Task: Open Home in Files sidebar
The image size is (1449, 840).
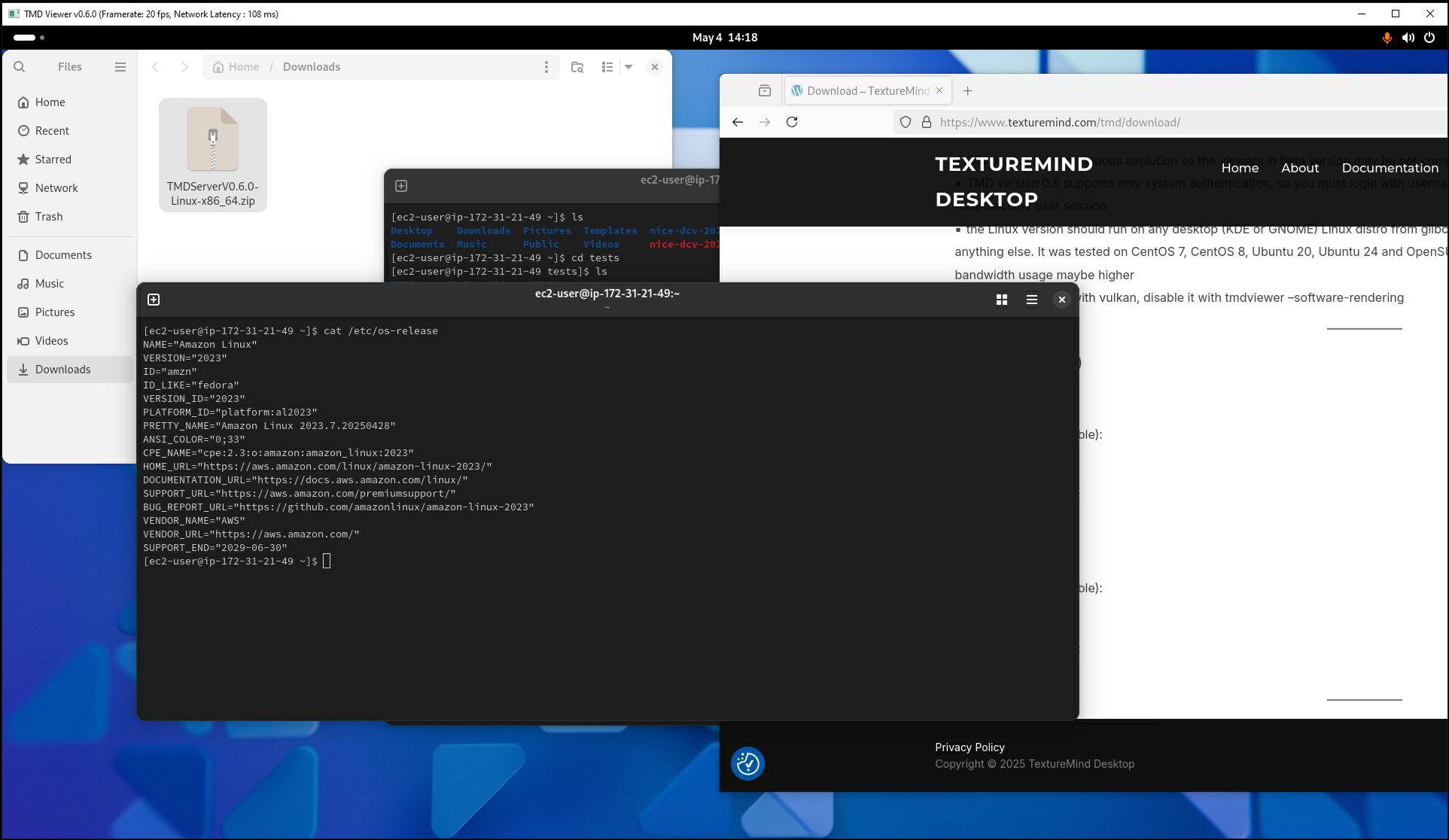Action: pos(71,102)
